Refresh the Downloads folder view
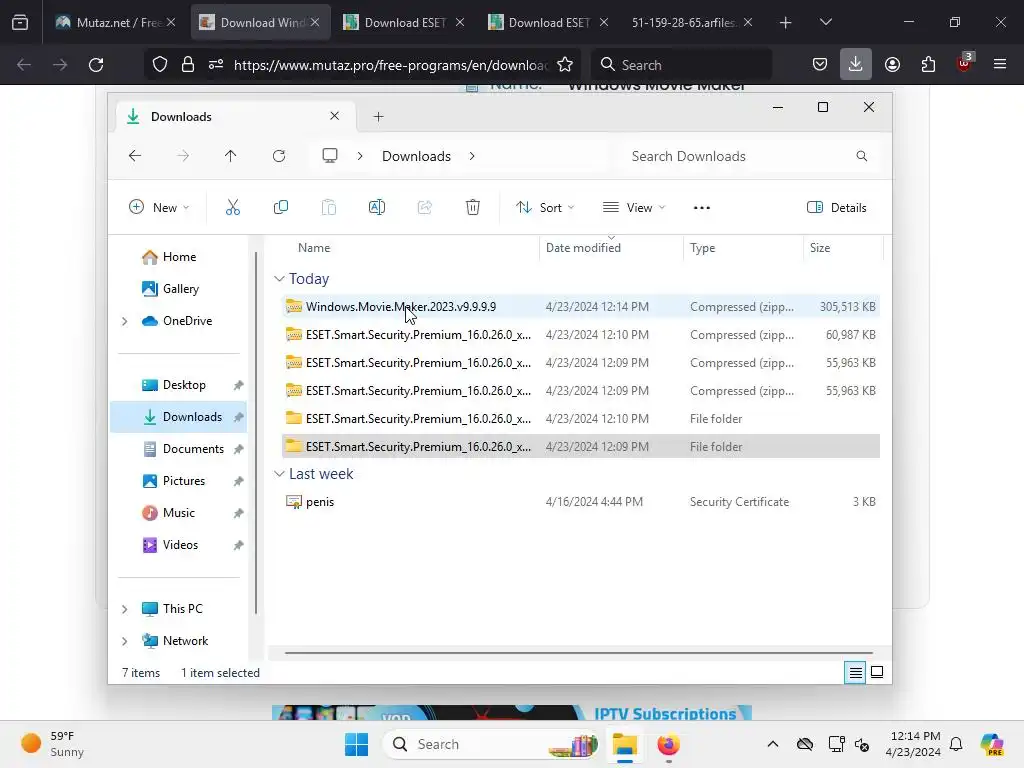Viewport: 1024px width, 768px height. 279,156
